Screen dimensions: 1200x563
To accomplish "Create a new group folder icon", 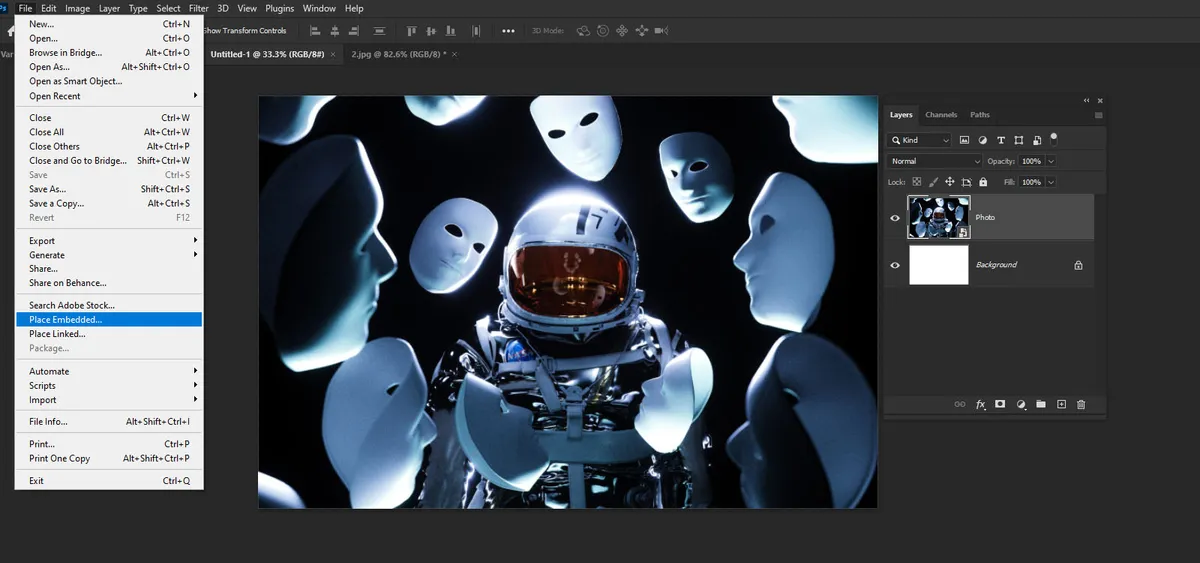I will (x=1041, y=404).
